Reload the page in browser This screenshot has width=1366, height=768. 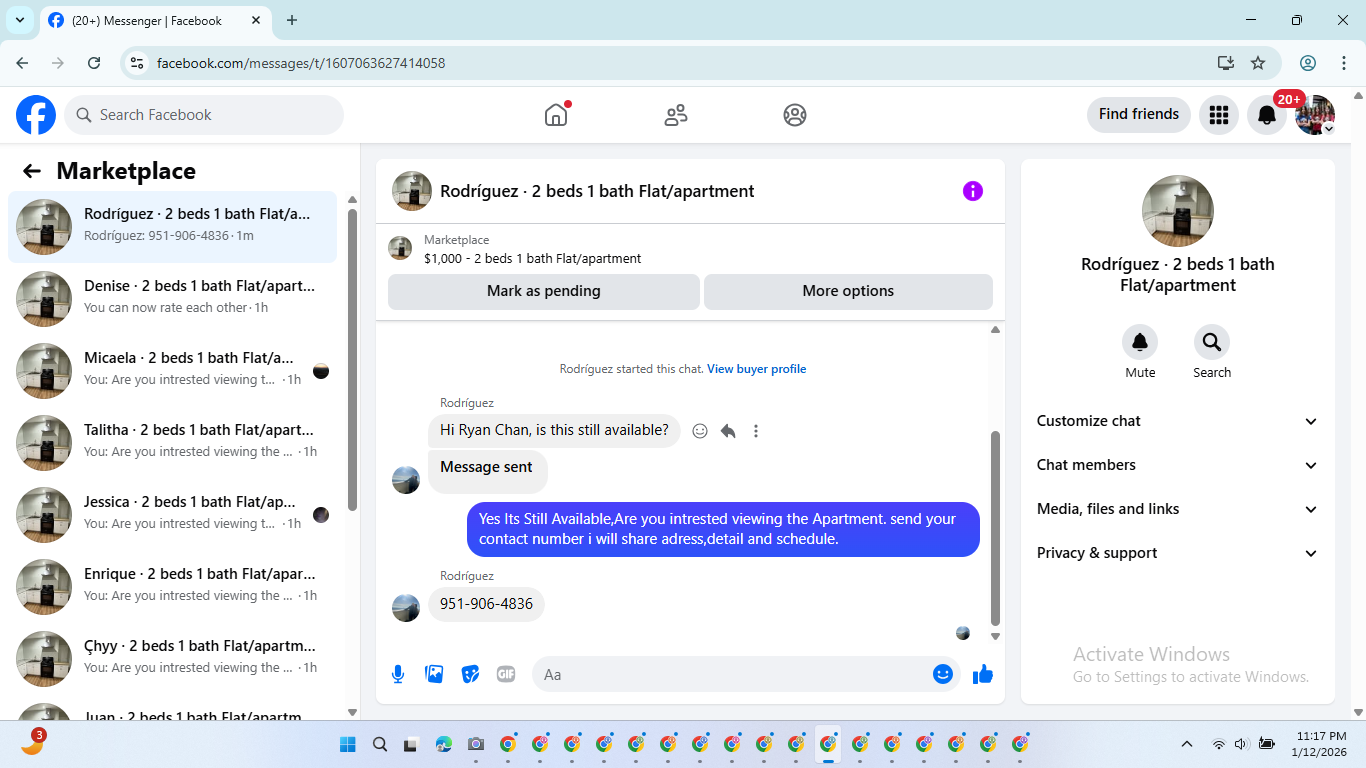[94, 63]
